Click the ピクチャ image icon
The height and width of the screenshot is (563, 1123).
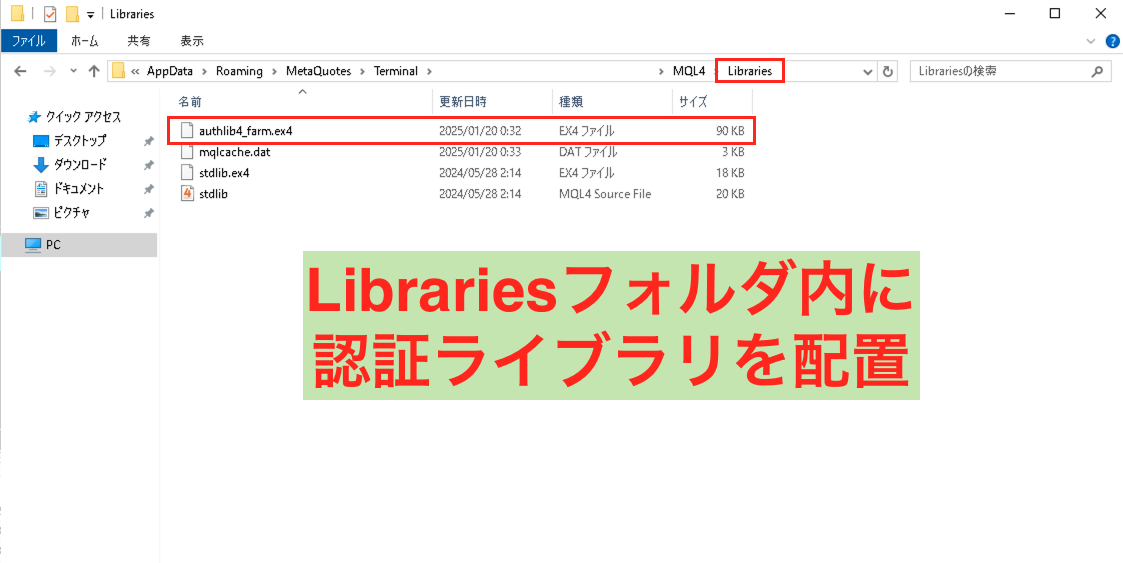point(41,213)
